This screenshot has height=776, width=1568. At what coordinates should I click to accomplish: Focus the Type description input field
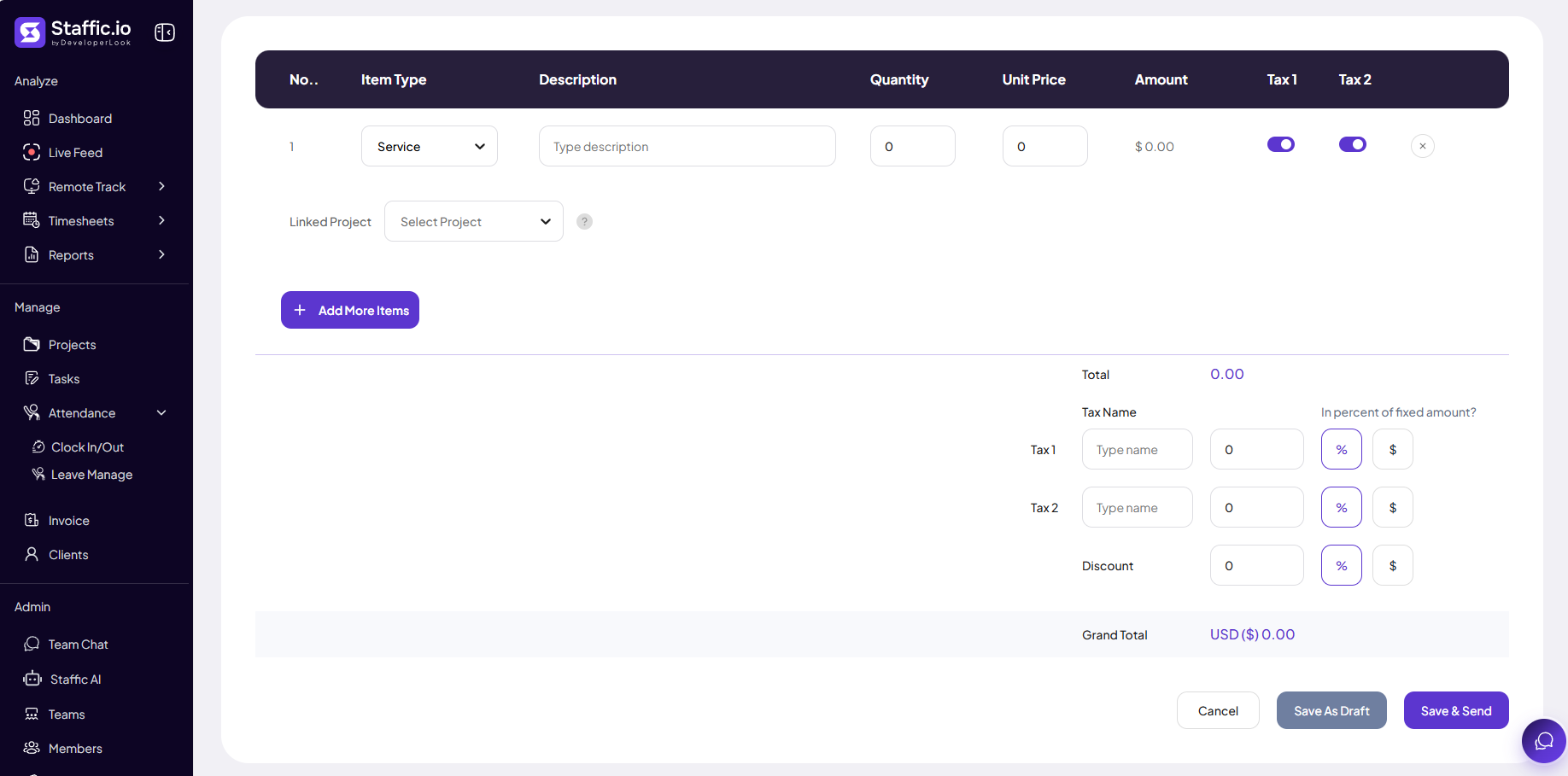click(687, 146)
